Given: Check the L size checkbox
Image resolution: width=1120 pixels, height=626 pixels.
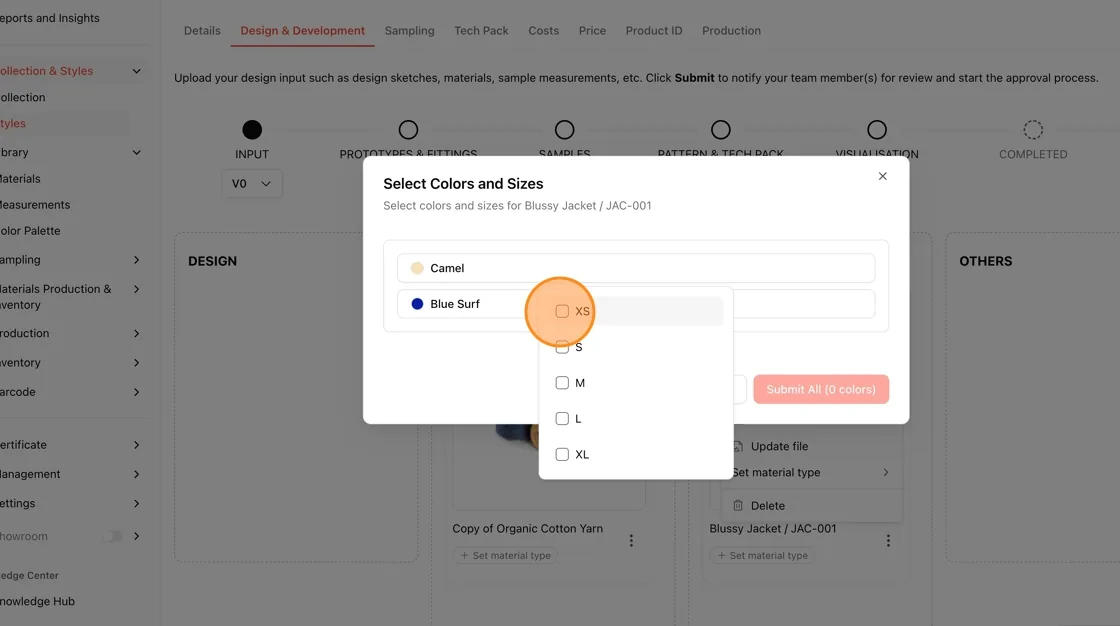Looking at the screenshot, I should click(x=562, y=419).
